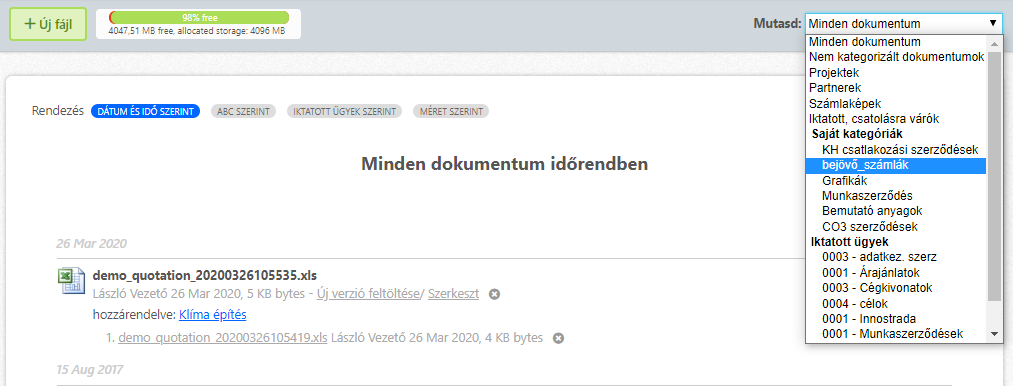Choose Projektek from the list
This screenshot has height=386, width=1013.
[895, 73]
